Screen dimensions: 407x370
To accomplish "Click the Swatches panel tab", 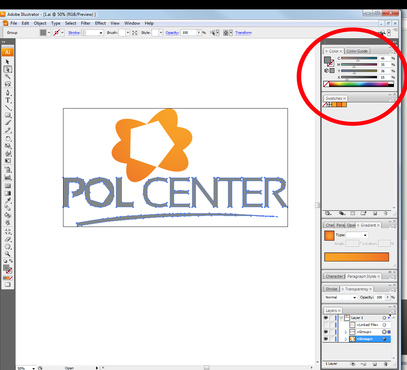I will tap(335, 98).
